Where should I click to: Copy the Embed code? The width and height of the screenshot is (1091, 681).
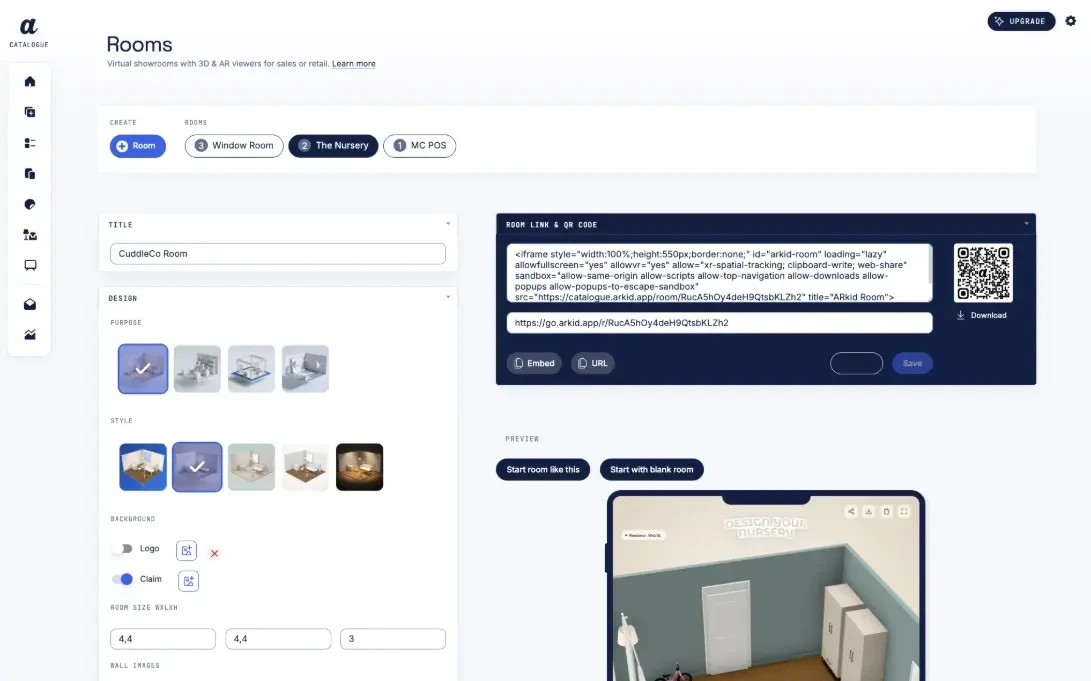pyautogui.click(x=534, y=363)
